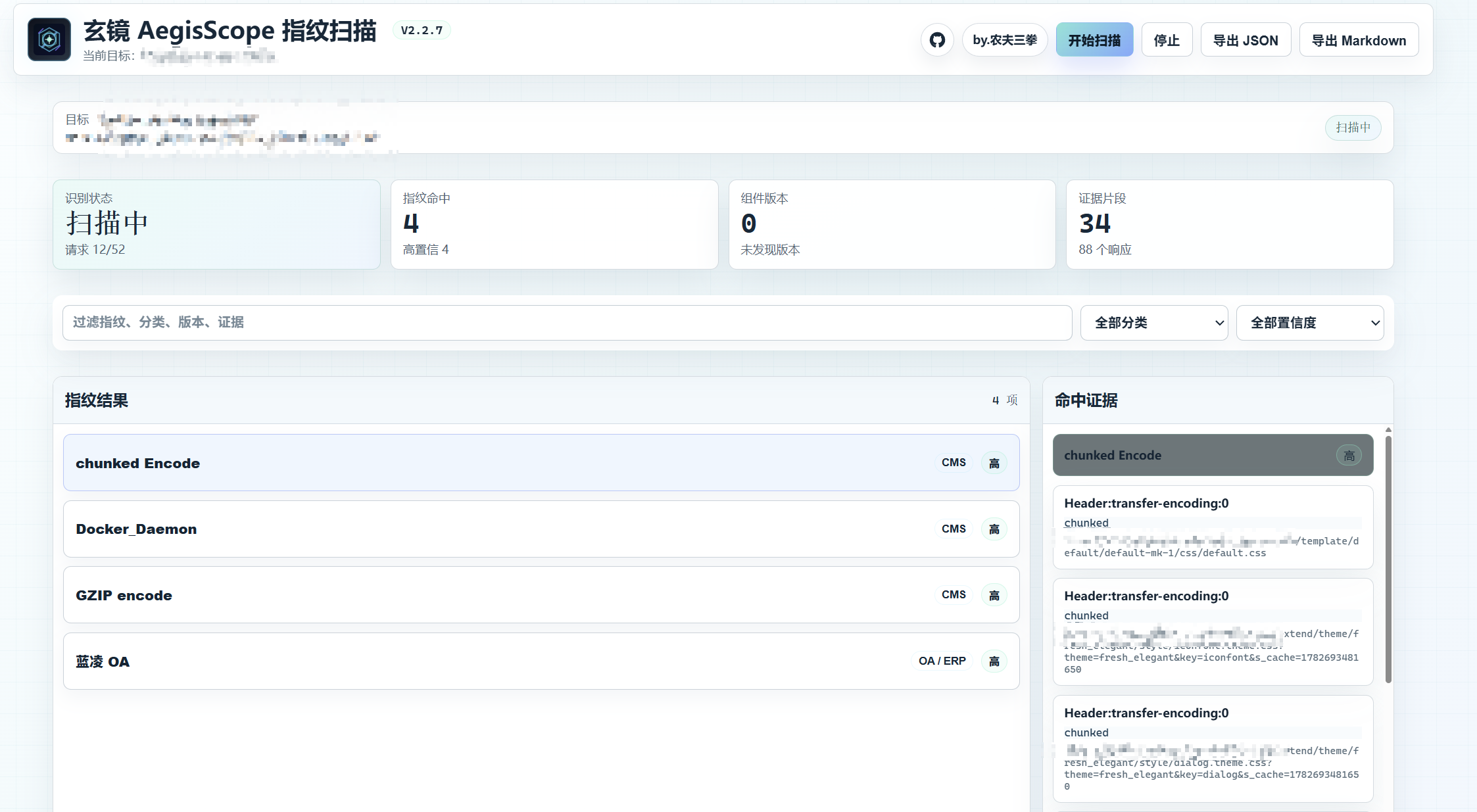The height and width of the screenshot is (812, 1477).
Task: Click the 组件版本 stat card
Action: coord(892,224)
